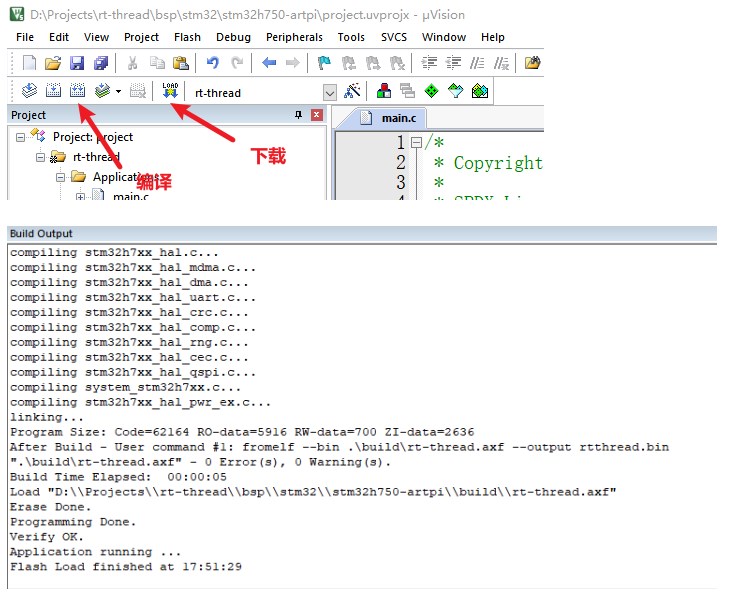Click the Manage Multi-Project Workspace icon

pyautogui.click(x=408, y=90)
